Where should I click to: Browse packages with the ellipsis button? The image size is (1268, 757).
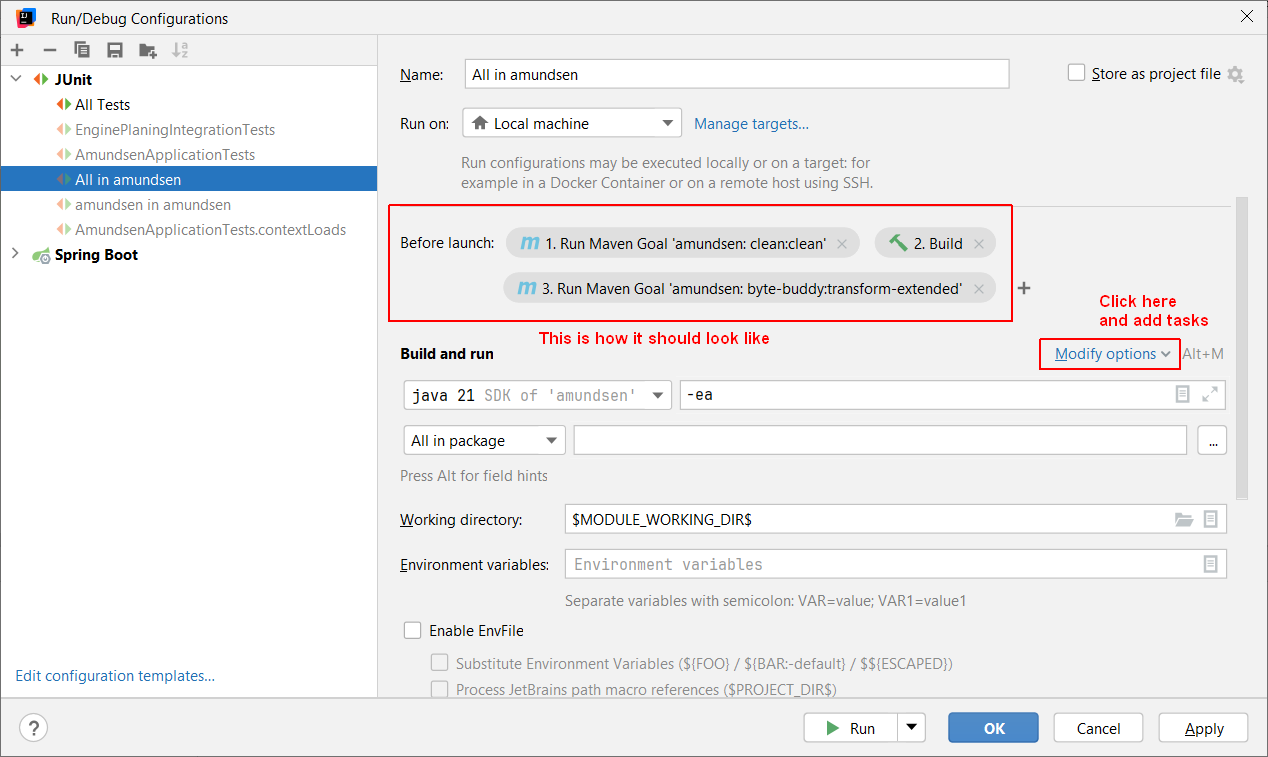coord(1213,441)
